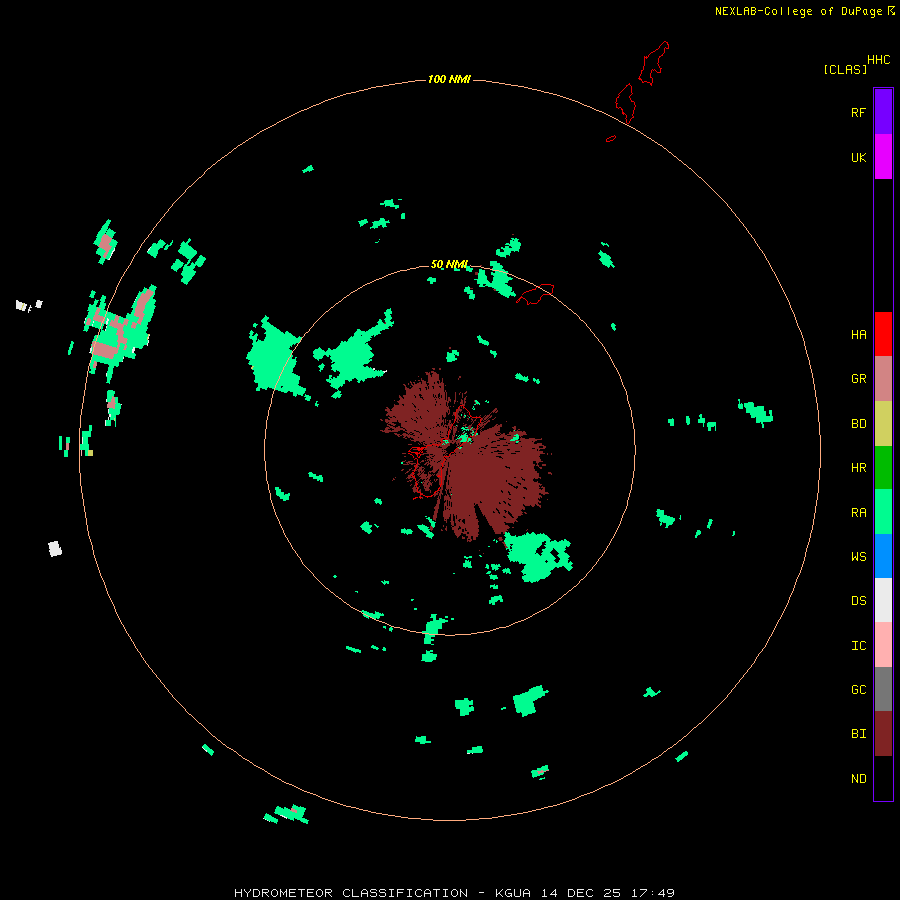900x900 pixels.
Task: Pick the HR dark green legend swatch
Action: coord(883,468)
